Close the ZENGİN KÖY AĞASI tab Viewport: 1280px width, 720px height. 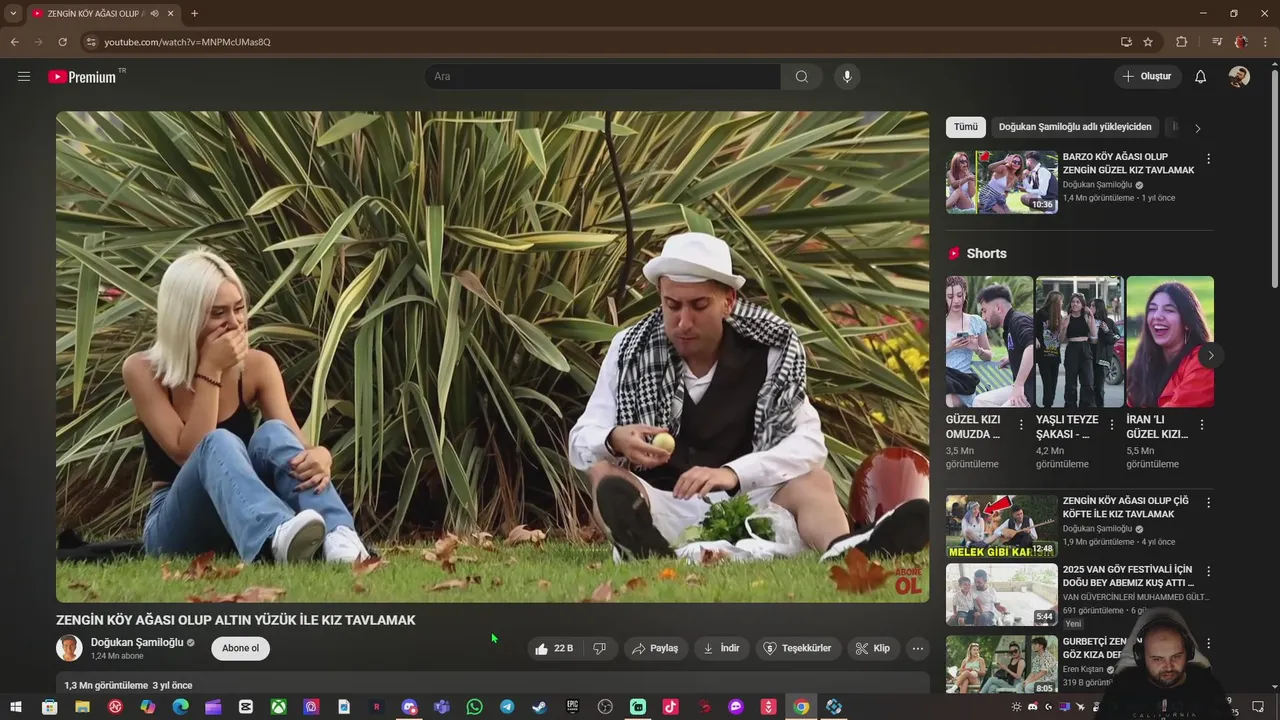pyautogui.click(x=171, y=13)
